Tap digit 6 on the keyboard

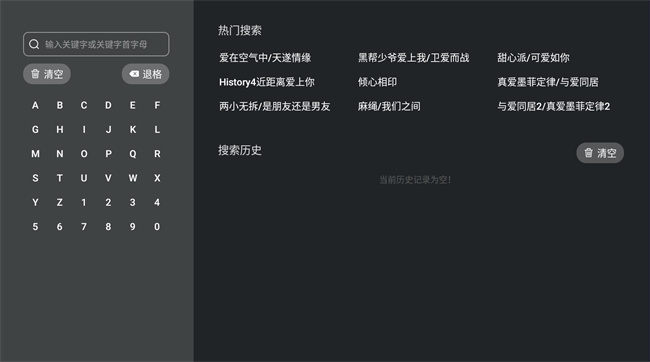point(60,227)
